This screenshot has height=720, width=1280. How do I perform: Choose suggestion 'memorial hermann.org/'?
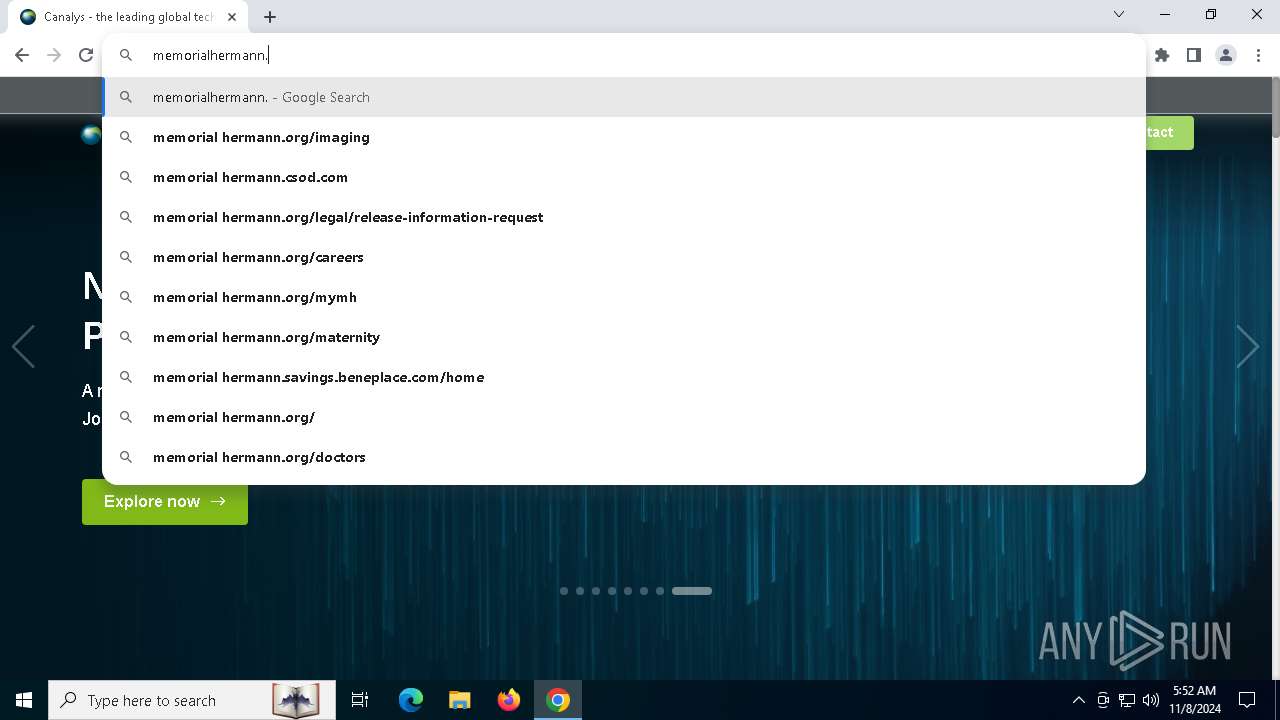[624, 417]
